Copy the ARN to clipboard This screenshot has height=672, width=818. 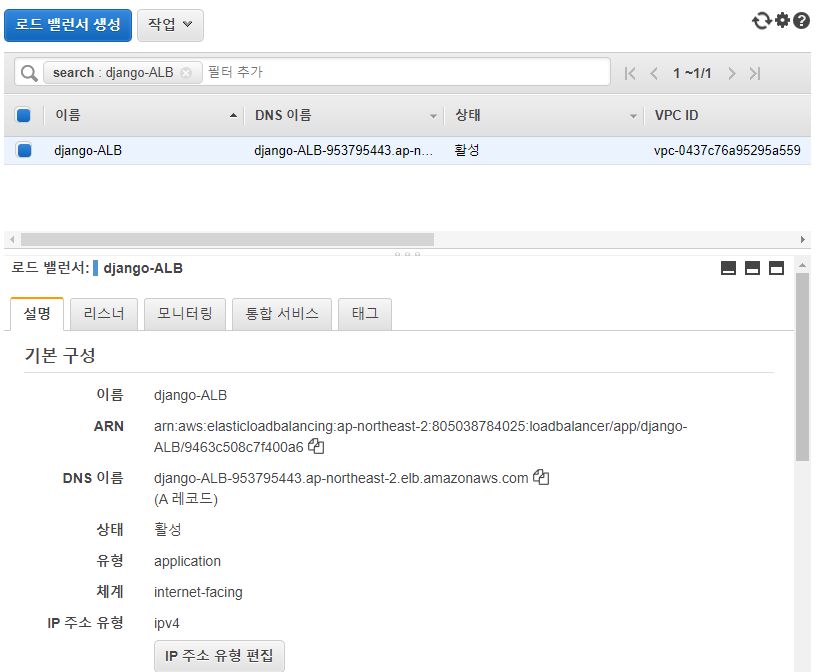click(316, 447)
